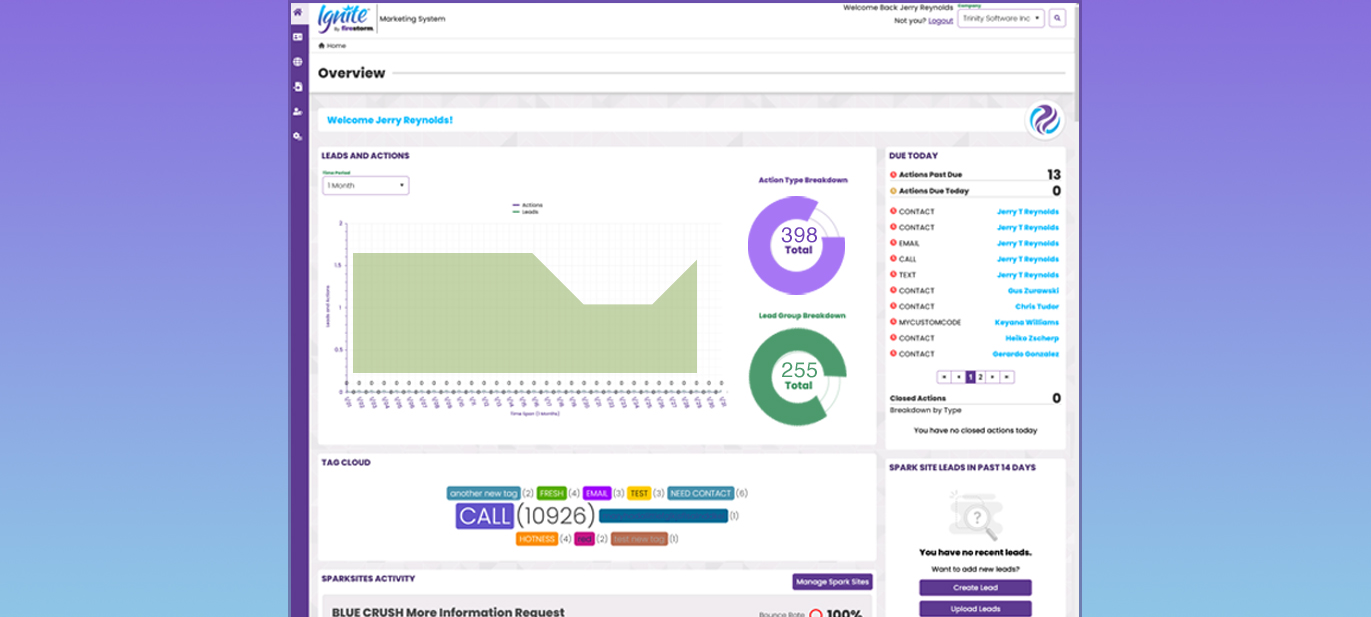Image resolution: width=1371 pixels, height=617 pixels.
Task: Click the Home breadcrumb link
Action: point(332,46)
